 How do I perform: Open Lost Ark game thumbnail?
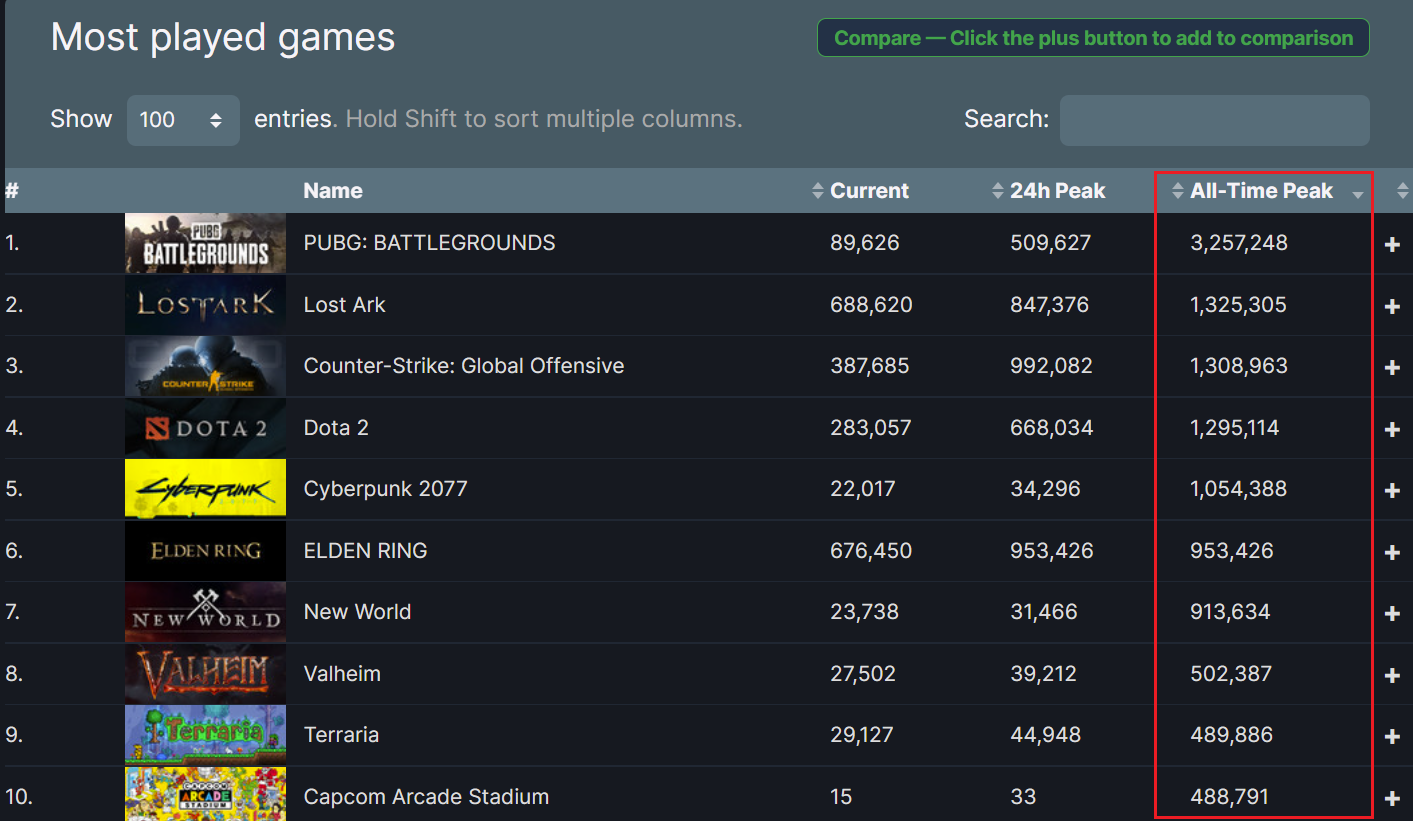205,305
